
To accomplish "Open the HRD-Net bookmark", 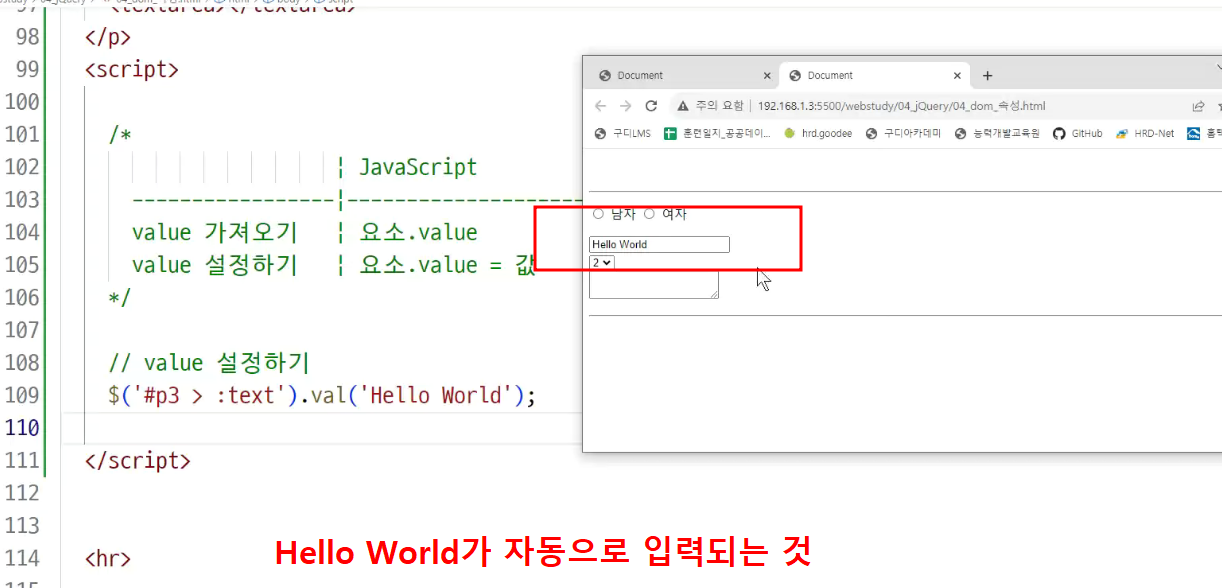I will coord(1145,134).
